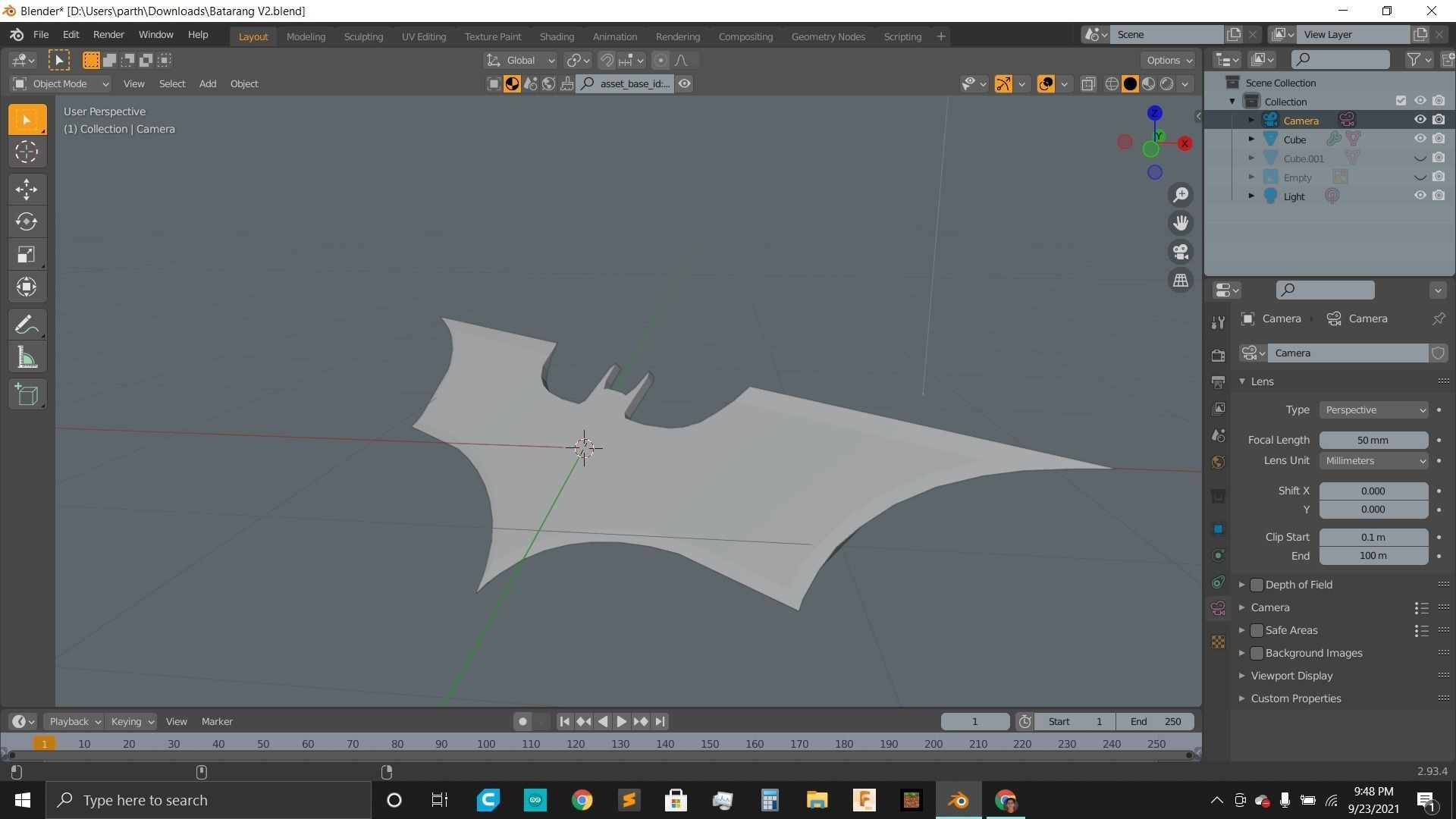Click the Windows search box
This screenshot has height=819, width=1456.
[209, 800]
